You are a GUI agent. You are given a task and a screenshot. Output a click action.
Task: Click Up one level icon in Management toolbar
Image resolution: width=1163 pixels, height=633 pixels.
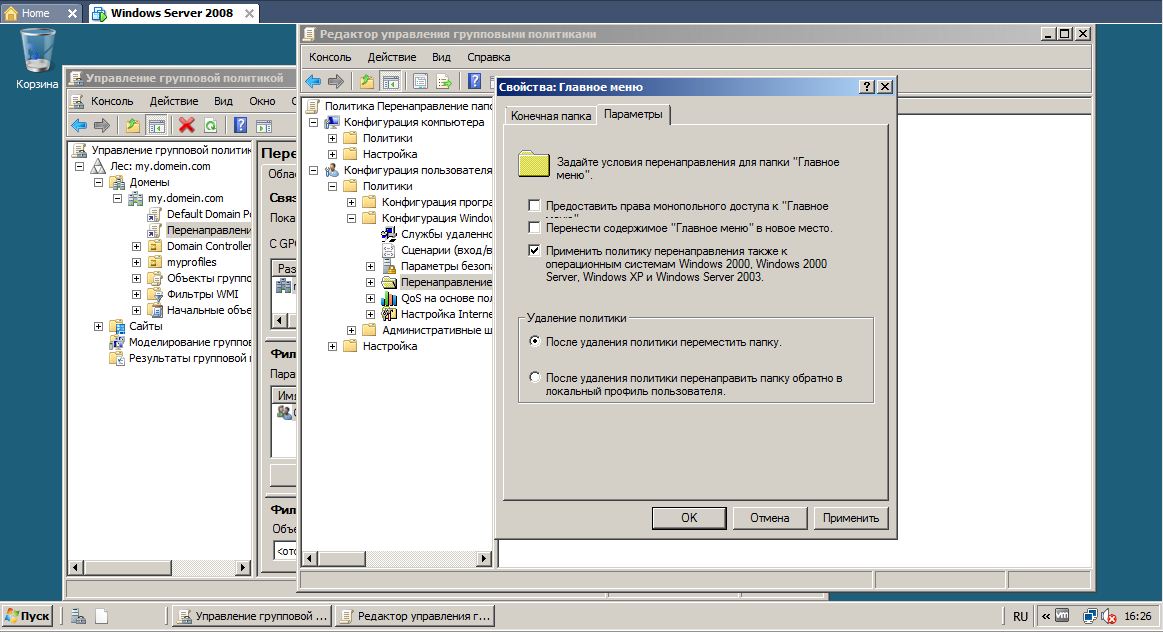coord(133,125)
